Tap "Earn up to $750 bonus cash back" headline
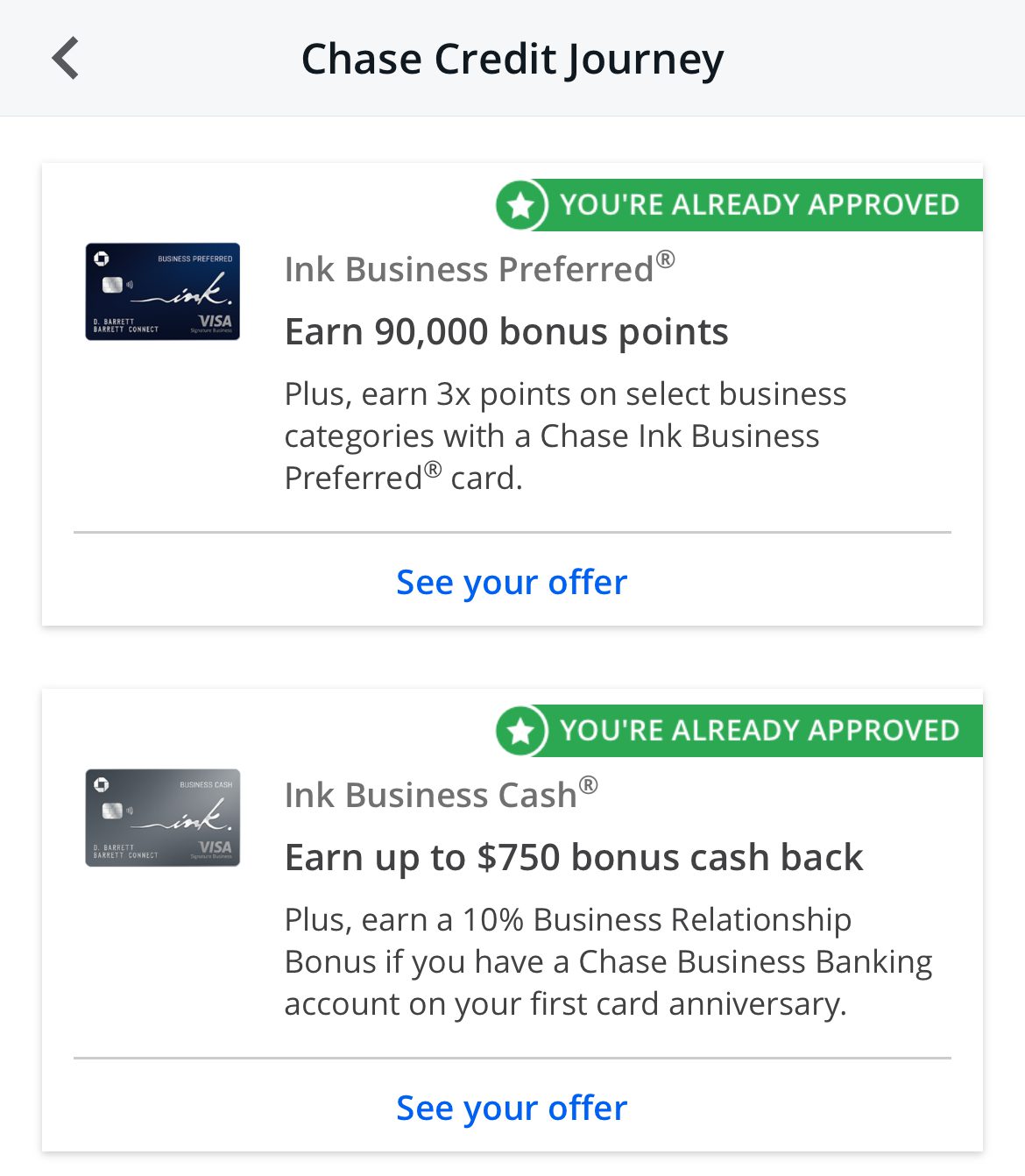Viewport: 1025px width, 1176px height. pos(574,858)
